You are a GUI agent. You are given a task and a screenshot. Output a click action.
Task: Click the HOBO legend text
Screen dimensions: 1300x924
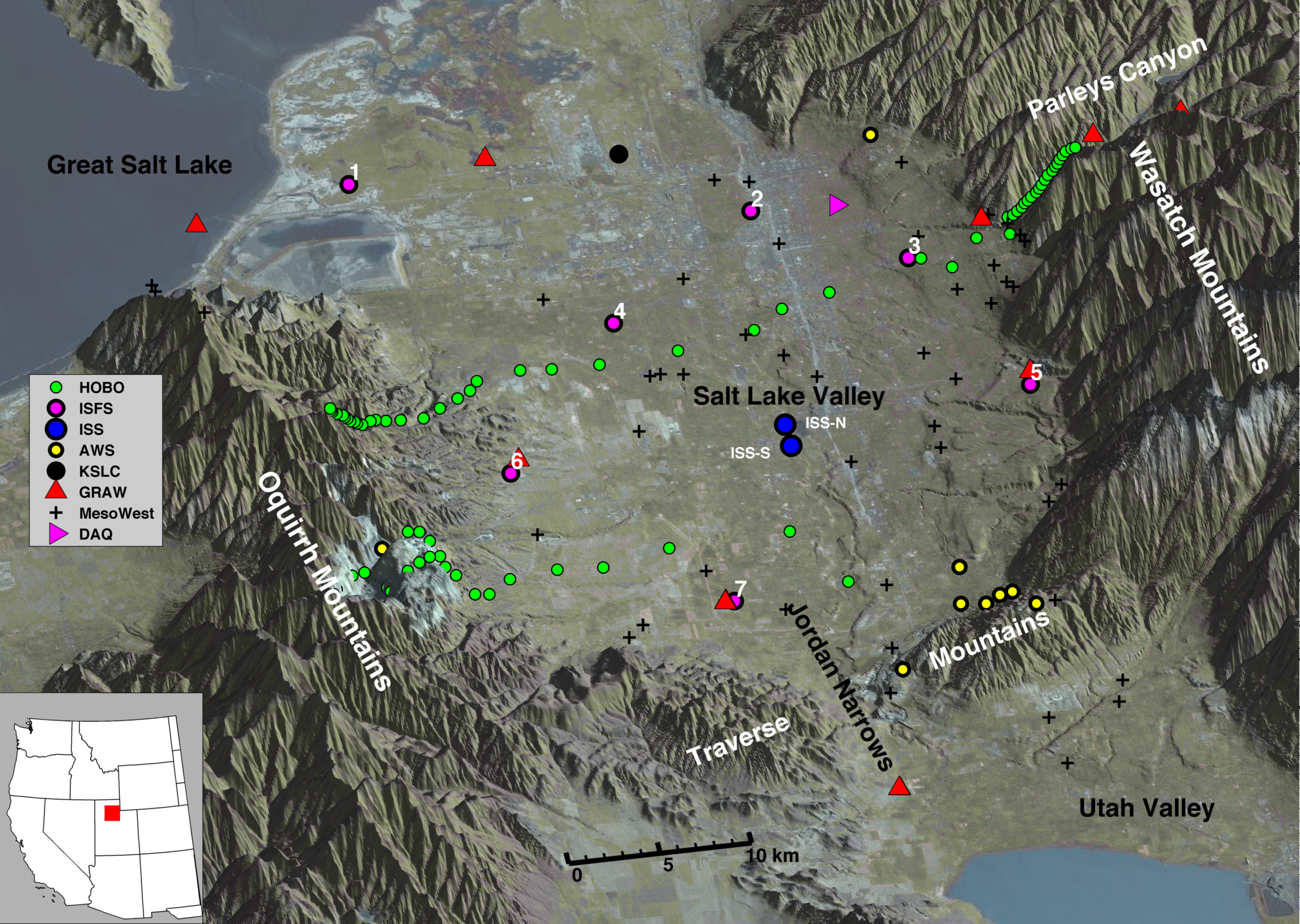click(x=102, y=387)
